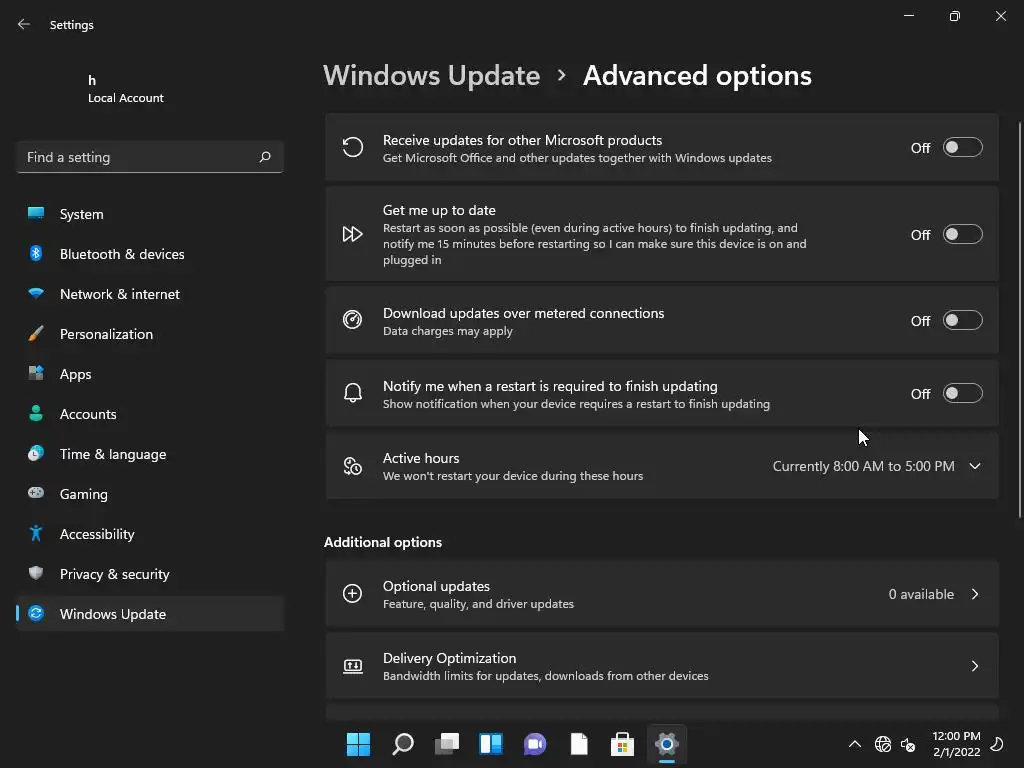Click the search magnifier in Find a setting
The image size is (1024, 768).
pyautogui.click(x=264, y=157)
